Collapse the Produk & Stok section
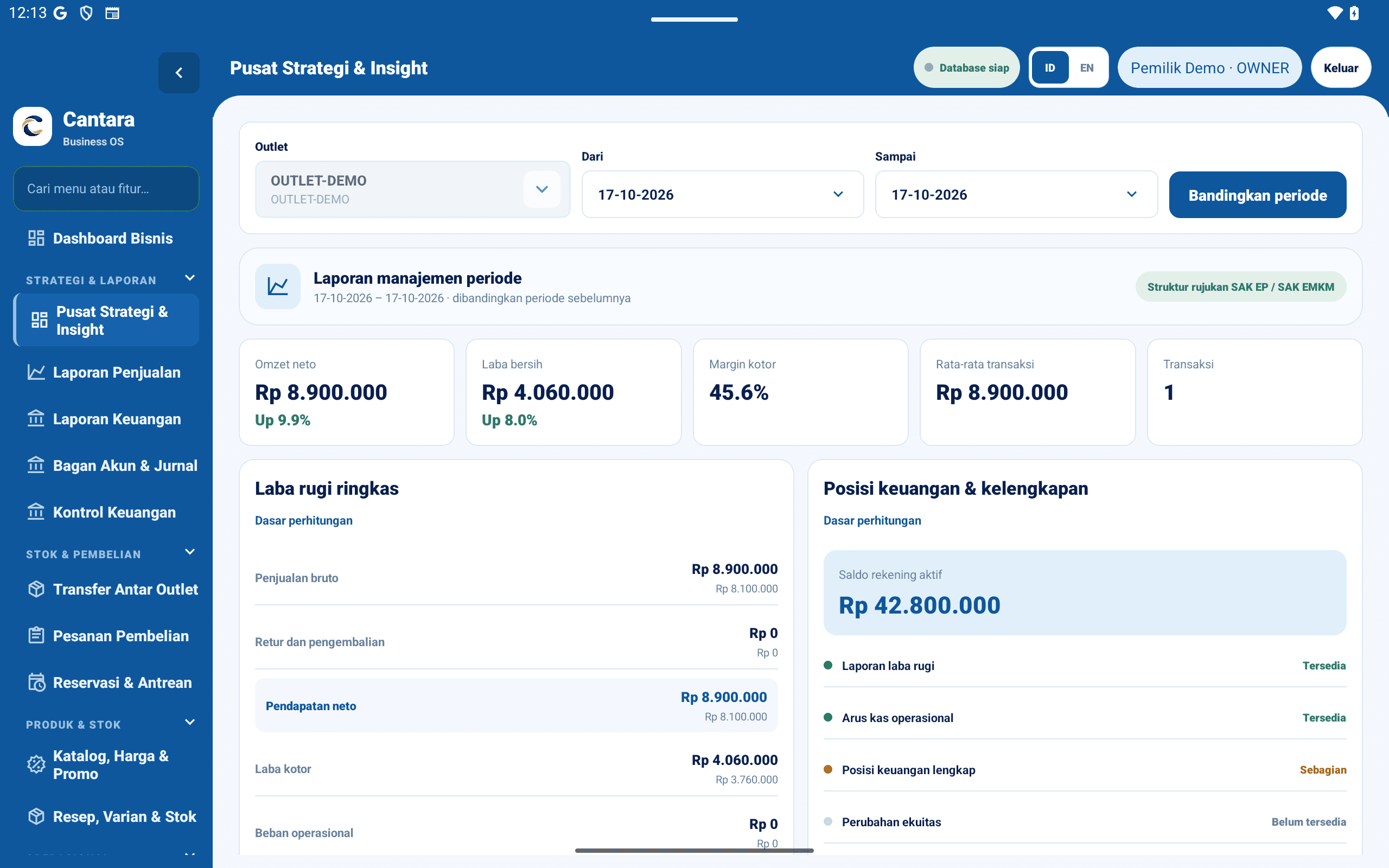This screenshot has width=1389, height=868. pos(190,723)
